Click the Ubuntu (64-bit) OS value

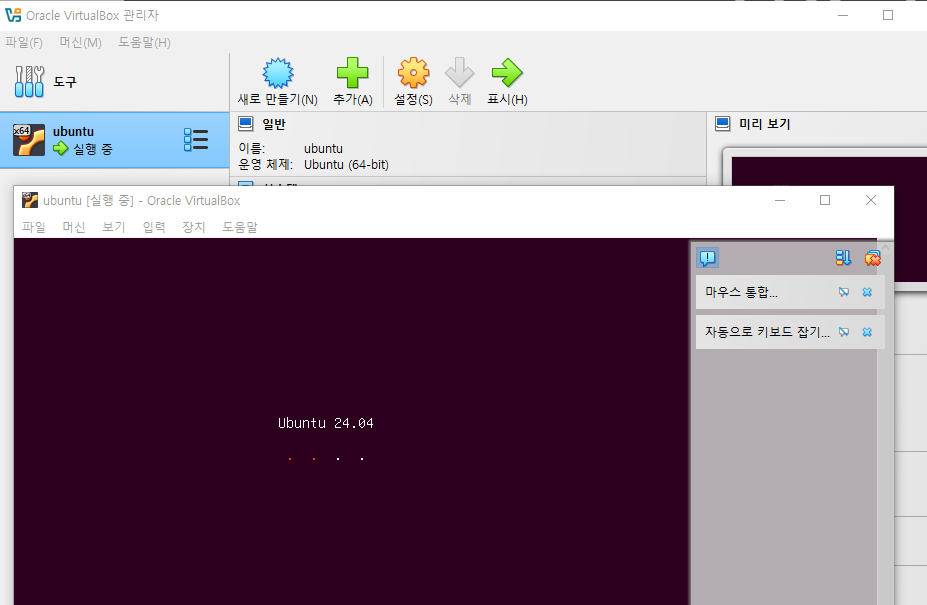(x=346, y=165)
